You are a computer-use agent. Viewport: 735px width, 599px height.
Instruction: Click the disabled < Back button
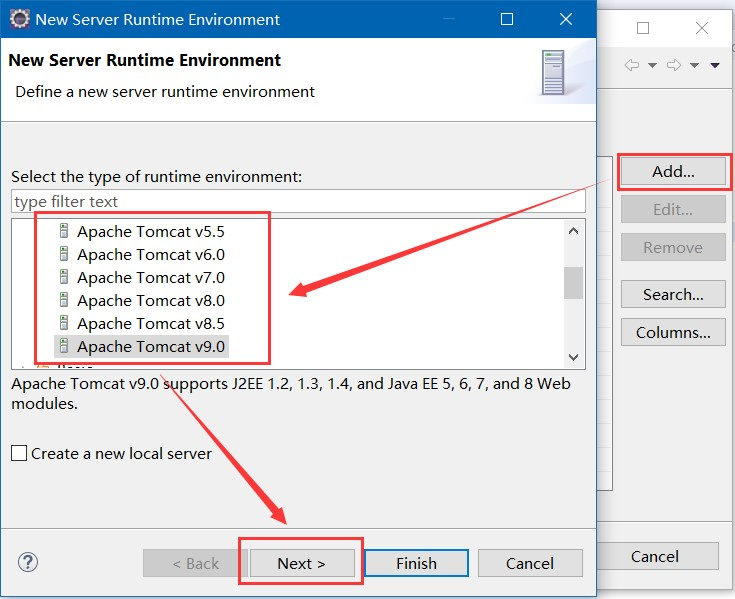(195, 563)
